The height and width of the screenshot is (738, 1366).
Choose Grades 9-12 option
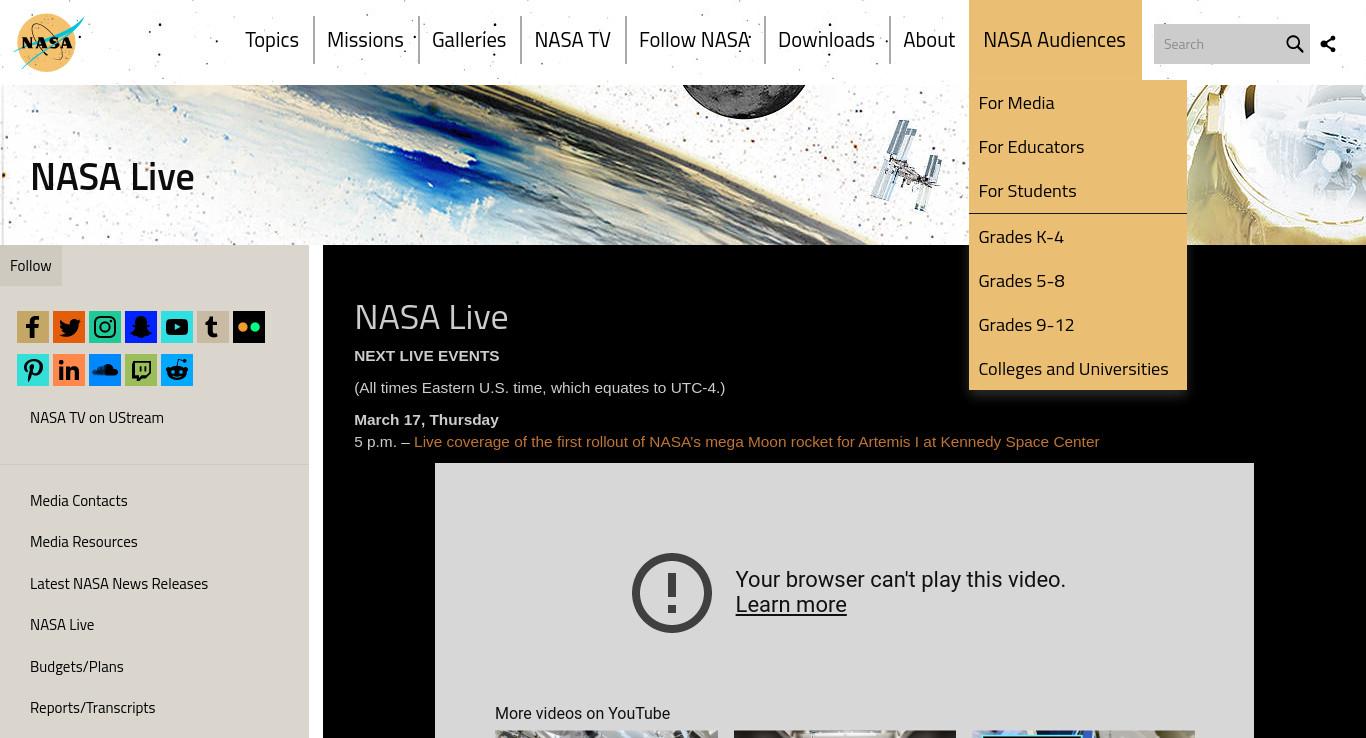click(1077, 325)
